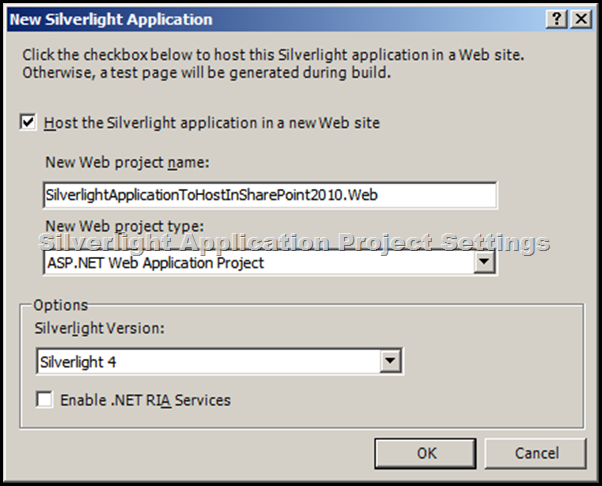Expand the Silverlight Version dropdown arrow
The image size is (602, 486).
point(390,361)
